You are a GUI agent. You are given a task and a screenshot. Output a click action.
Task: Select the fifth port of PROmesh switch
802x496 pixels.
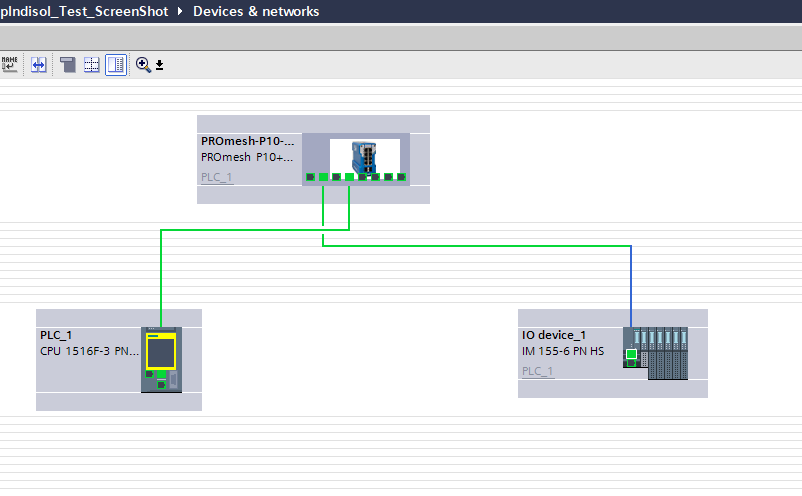[x=362, y=177]
